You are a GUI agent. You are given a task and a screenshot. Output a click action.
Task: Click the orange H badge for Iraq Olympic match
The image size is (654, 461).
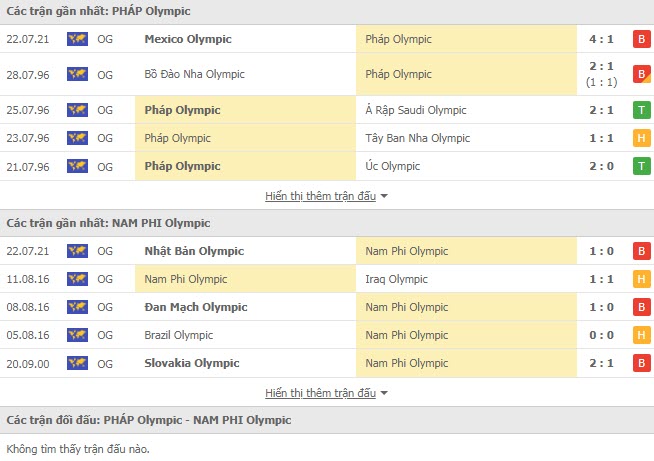tap(641, 279)
